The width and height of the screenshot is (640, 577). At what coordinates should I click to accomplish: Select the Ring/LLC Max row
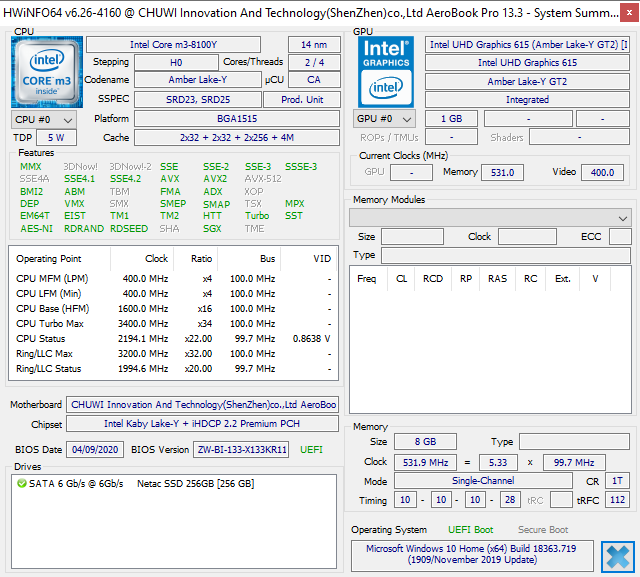click(x=173, y=354)
